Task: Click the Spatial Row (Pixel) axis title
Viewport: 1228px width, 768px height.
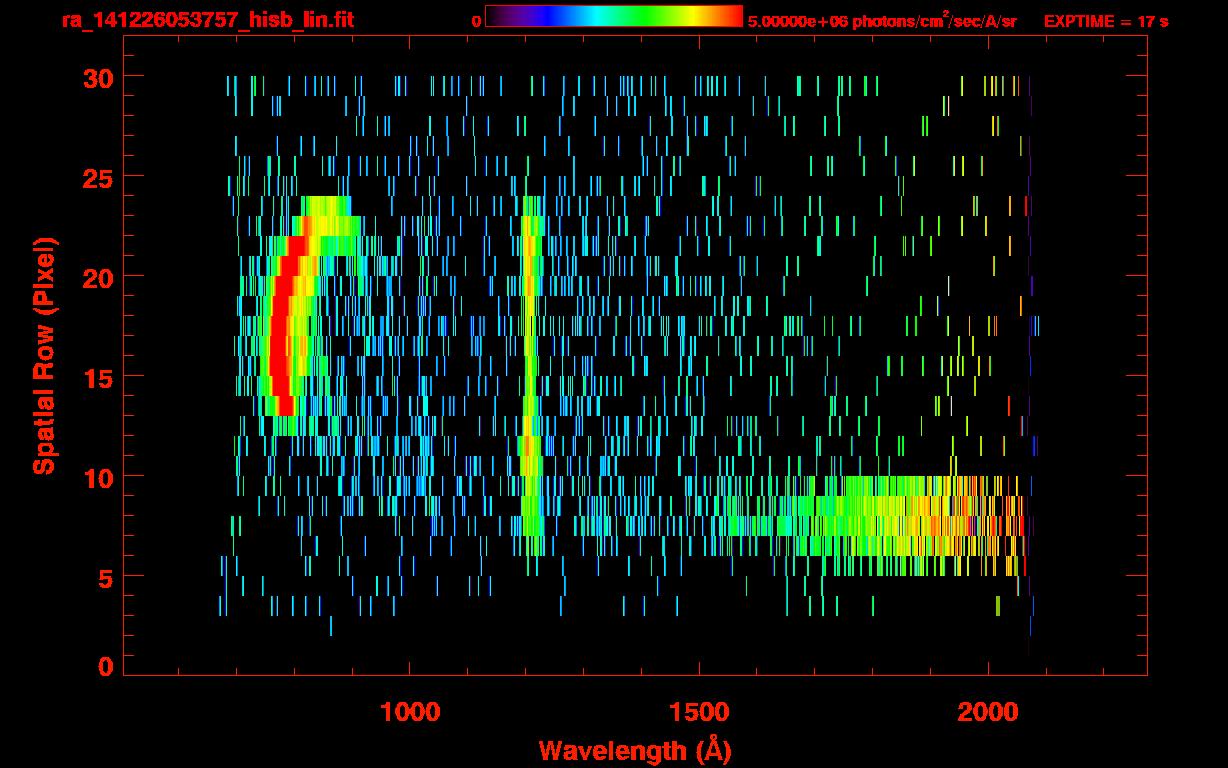Action: tap(44, 355)
